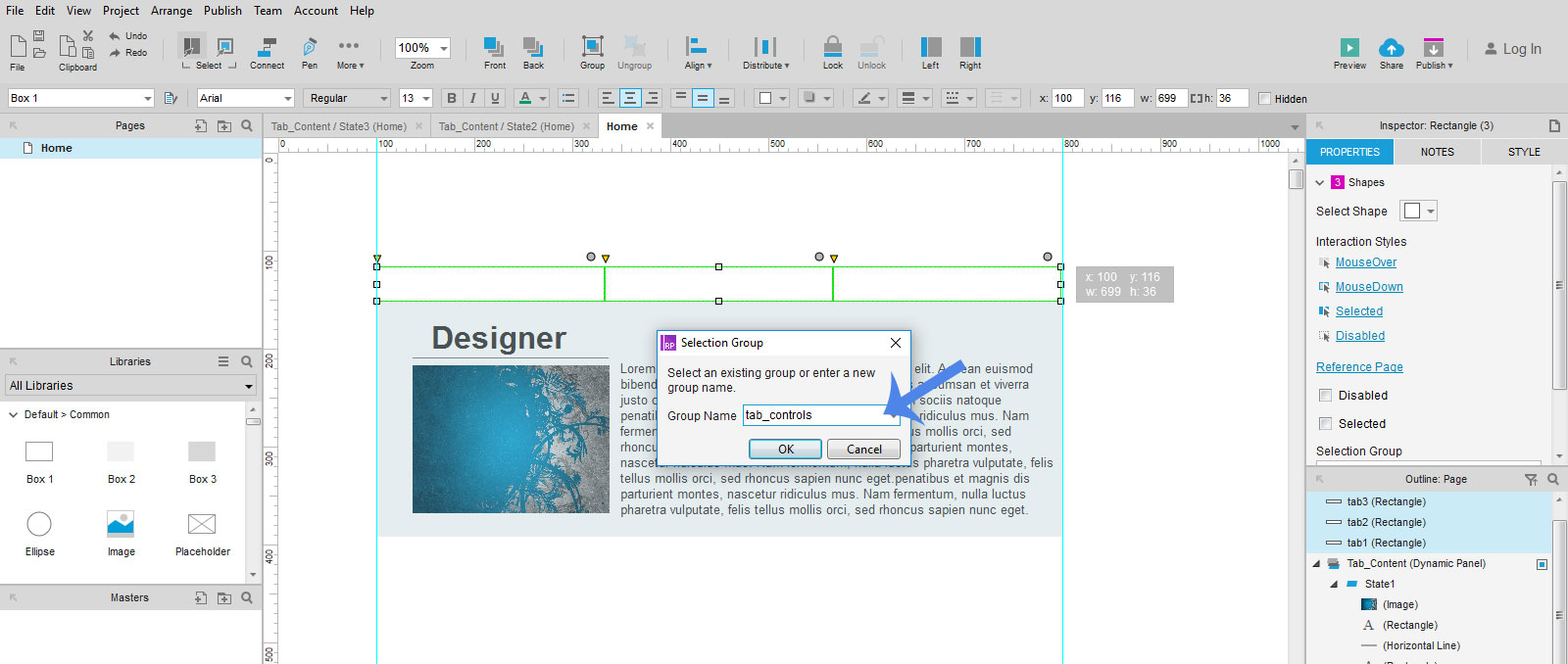This screenshot has height=664, width=1568.
Task: Choose the intersected selection mode
Action: click(192, 46)
